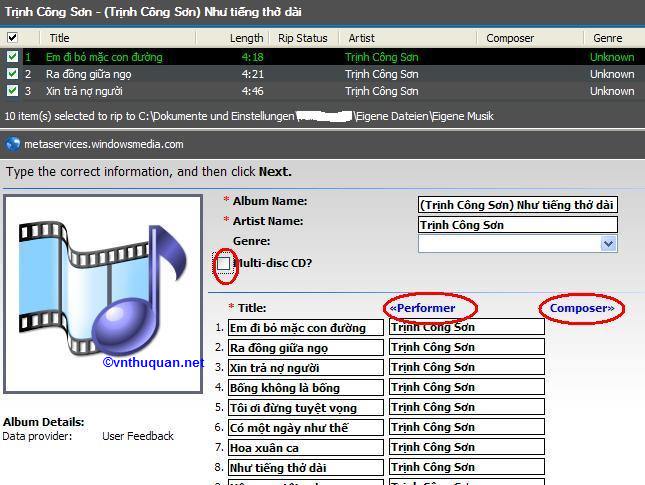Edit title field 6 Có một ngày như thế

pos(306,428)
